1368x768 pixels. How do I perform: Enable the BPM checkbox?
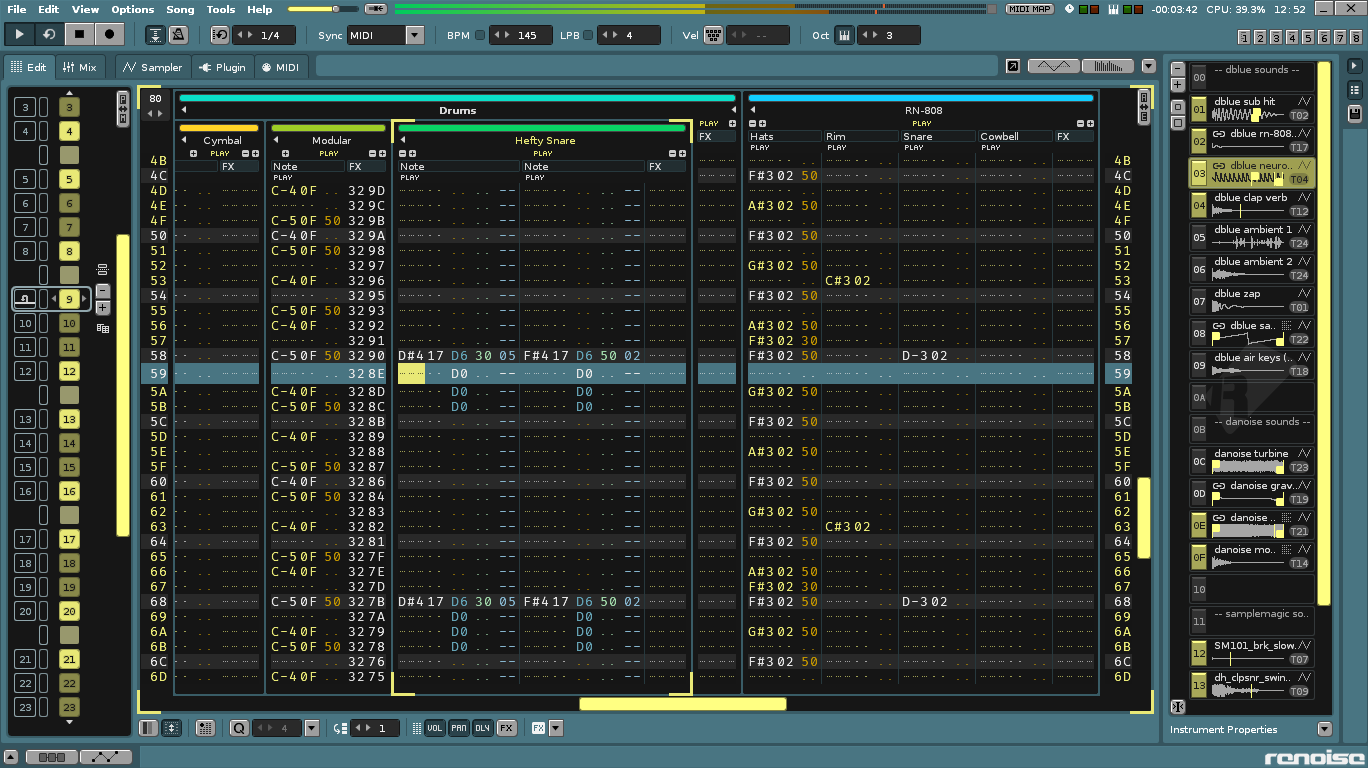(480, 35)
